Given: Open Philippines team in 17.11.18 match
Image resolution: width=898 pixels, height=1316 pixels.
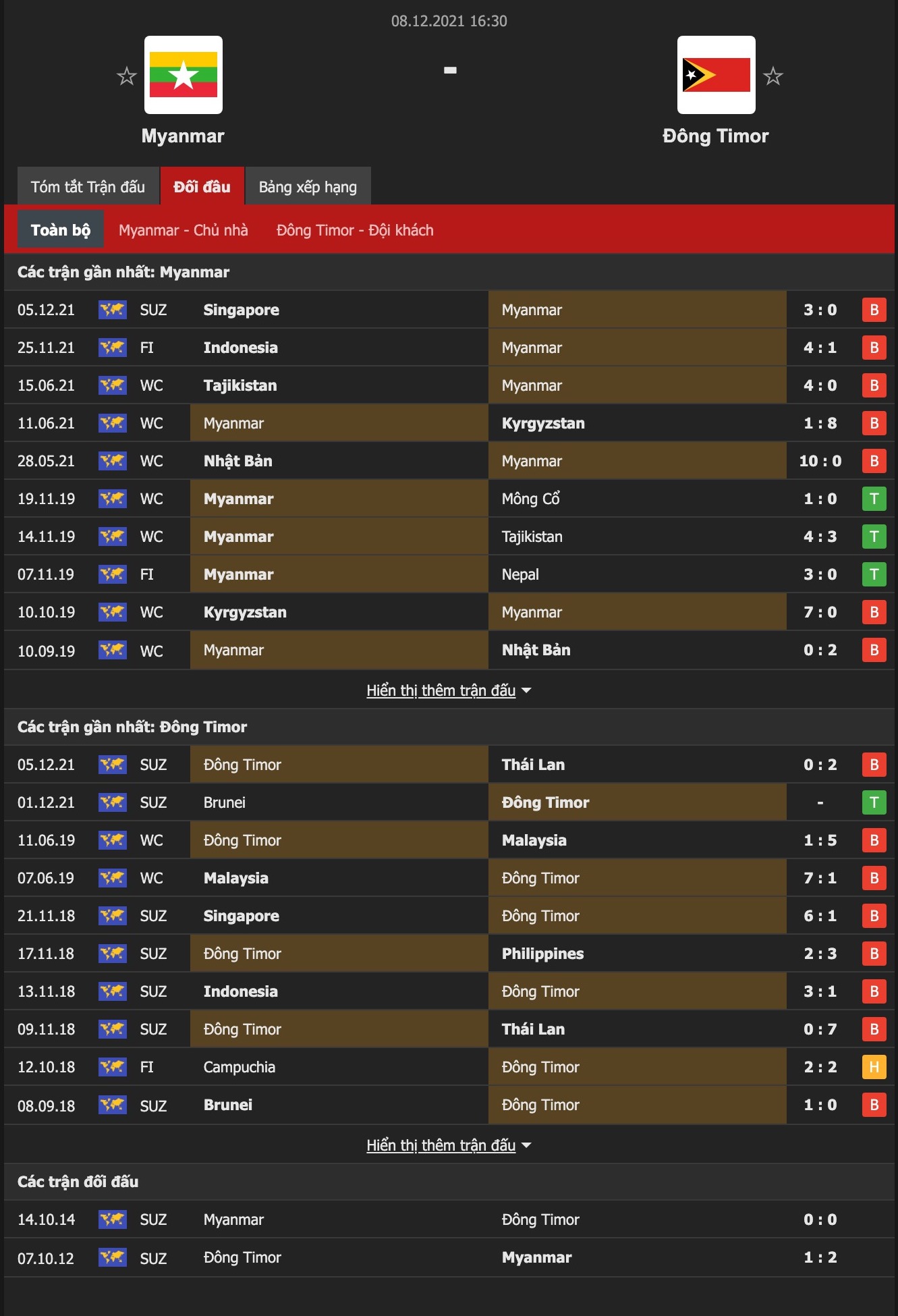Looking at the screenshot, I should (543, 954).
